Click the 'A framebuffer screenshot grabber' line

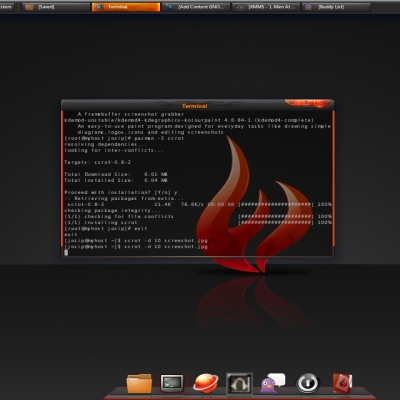point(131,114)
